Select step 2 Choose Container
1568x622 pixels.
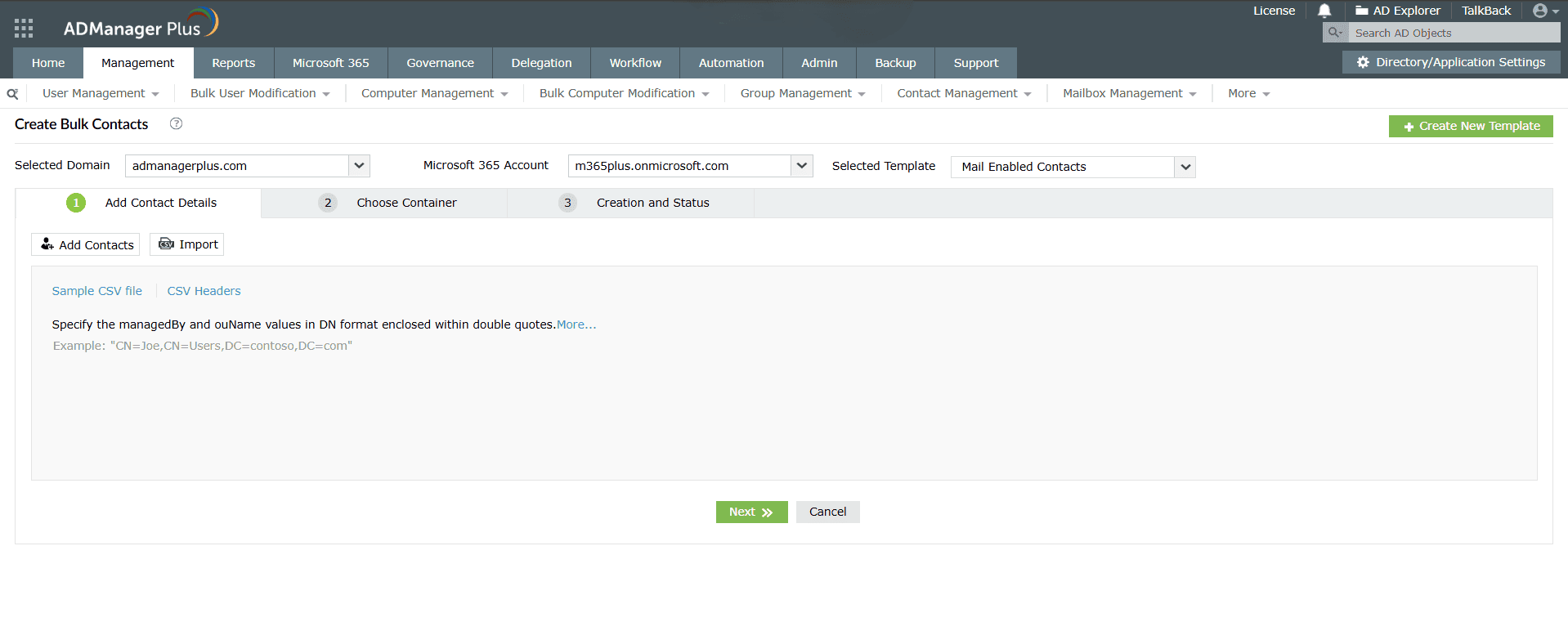(384, 203)
